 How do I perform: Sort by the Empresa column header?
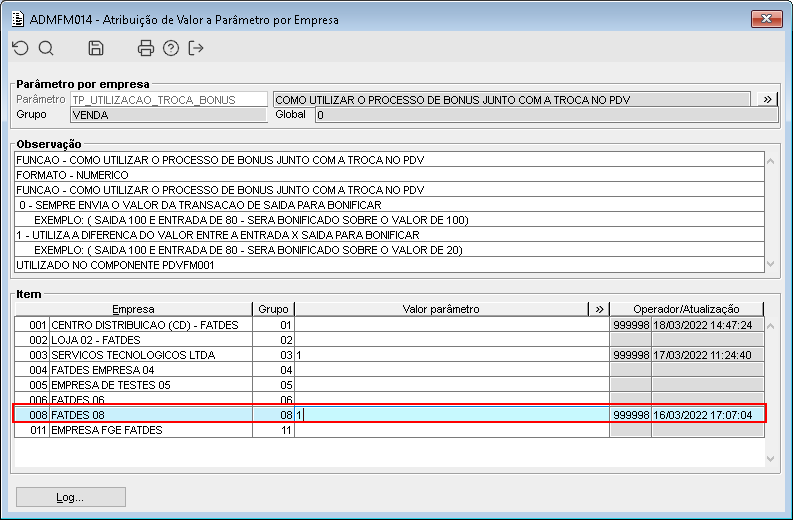134,309
